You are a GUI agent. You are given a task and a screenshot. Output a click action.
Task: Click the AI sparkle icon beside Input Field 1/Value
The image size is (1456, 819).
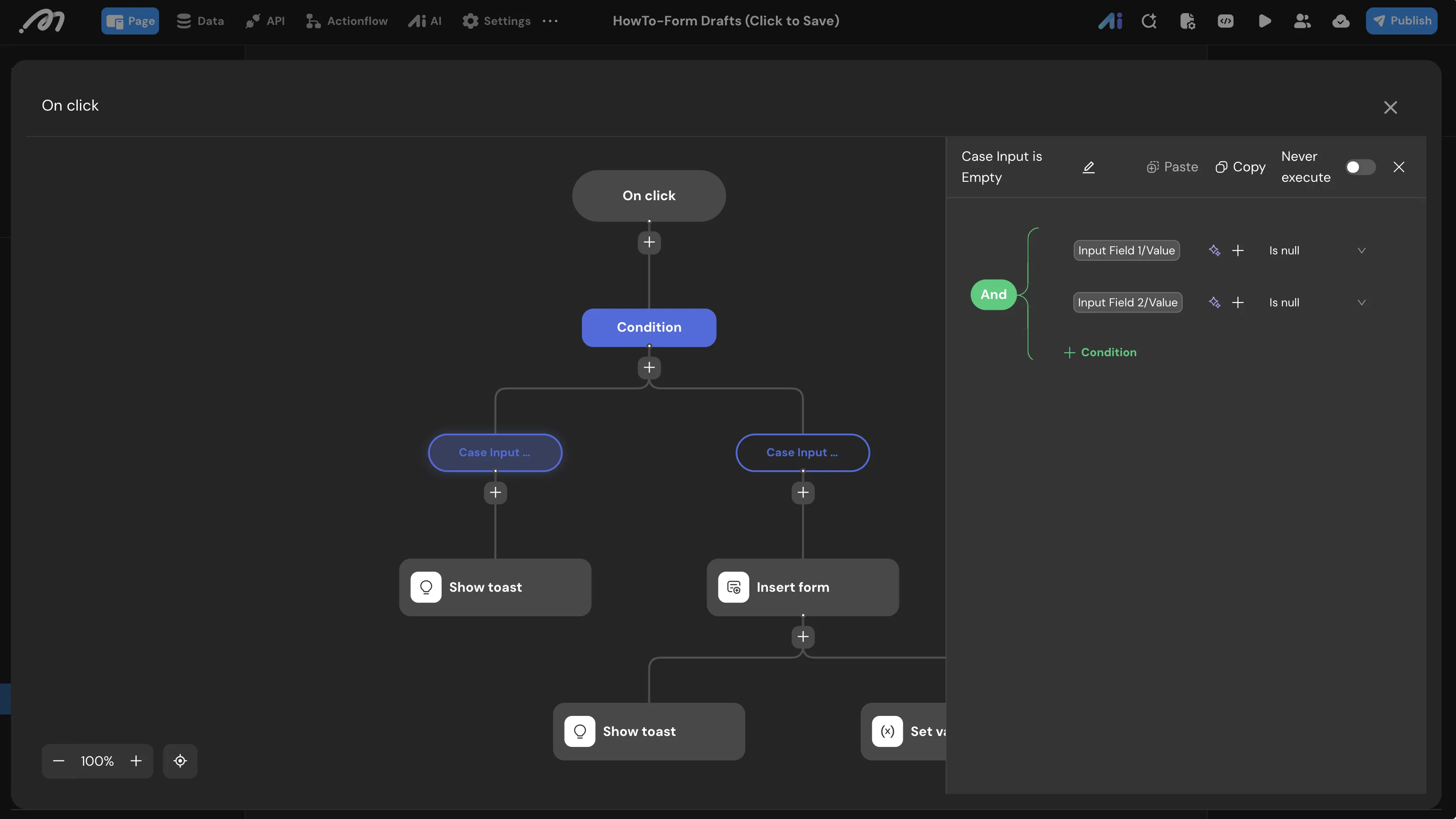click(1214, 250)
